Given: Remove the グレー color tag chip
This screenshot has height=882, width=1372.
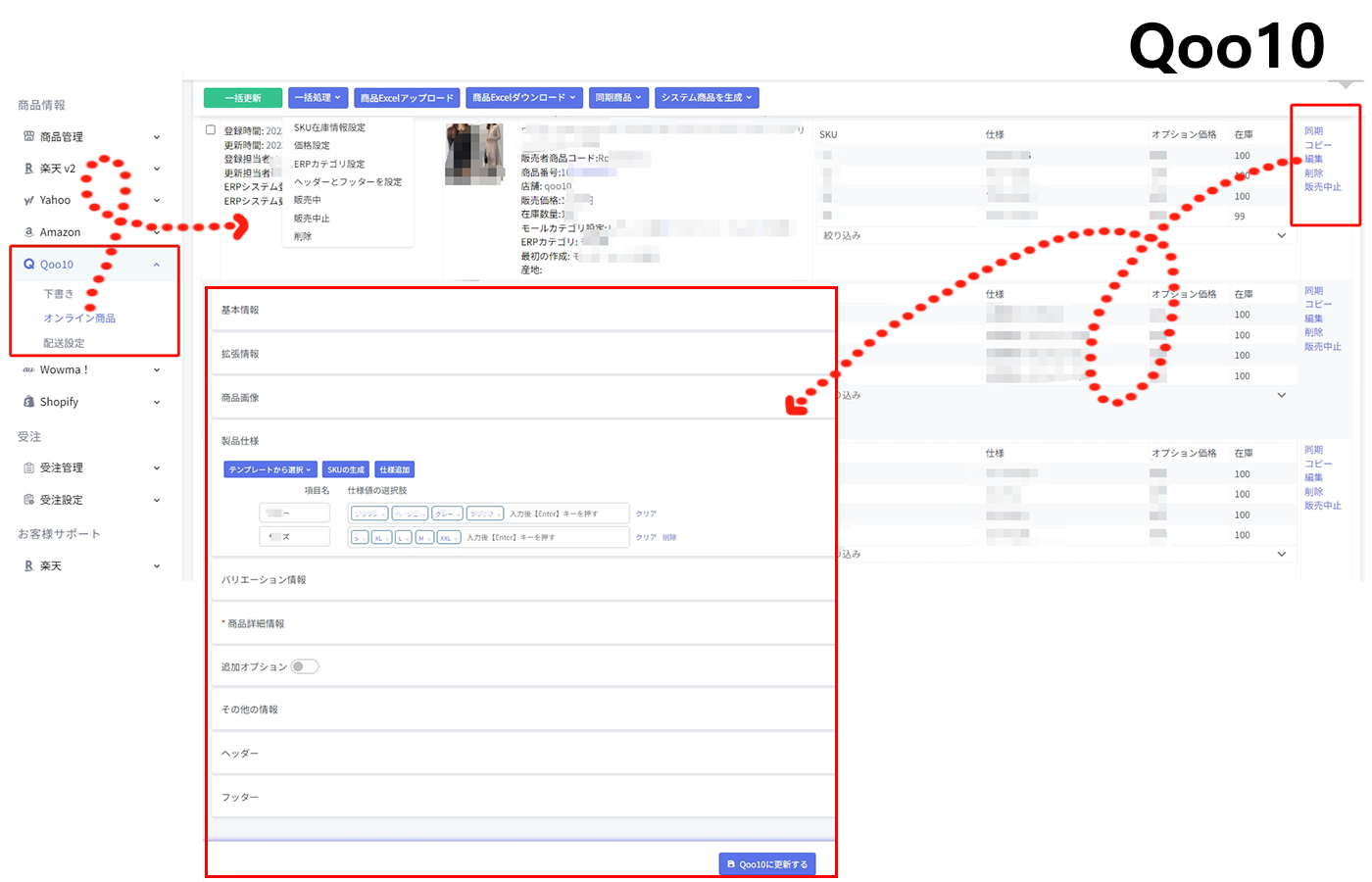Looking at the screenshot, I should pos(459,514).
